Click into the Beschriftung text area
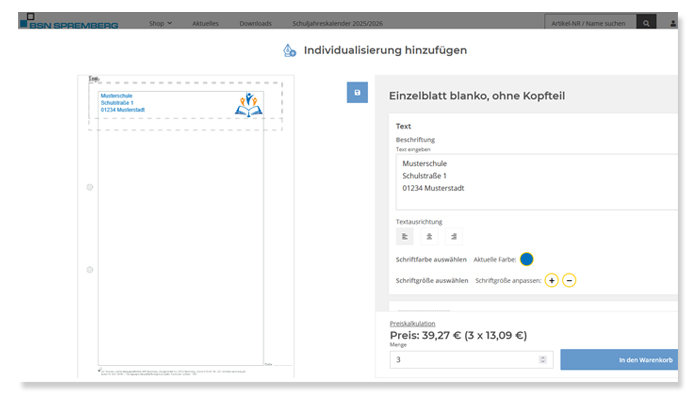700x393 pixels. point(536,182)
